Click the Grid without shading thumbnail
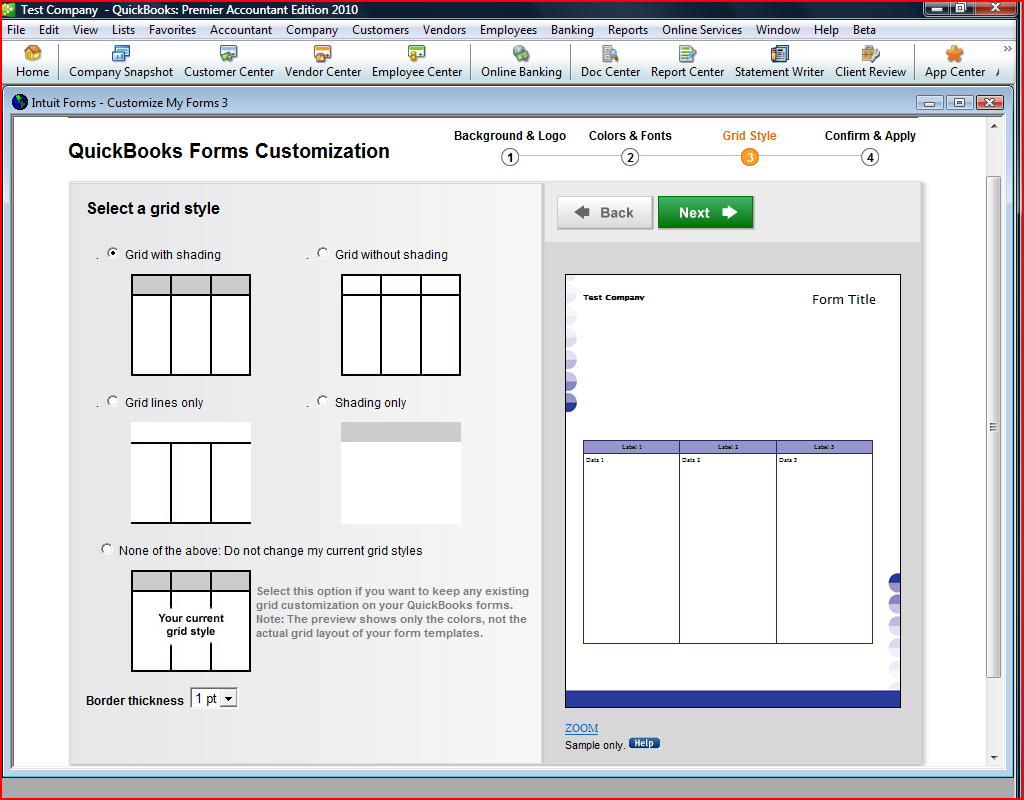This screenshot has height=800, width=1024. click(401, 325)
